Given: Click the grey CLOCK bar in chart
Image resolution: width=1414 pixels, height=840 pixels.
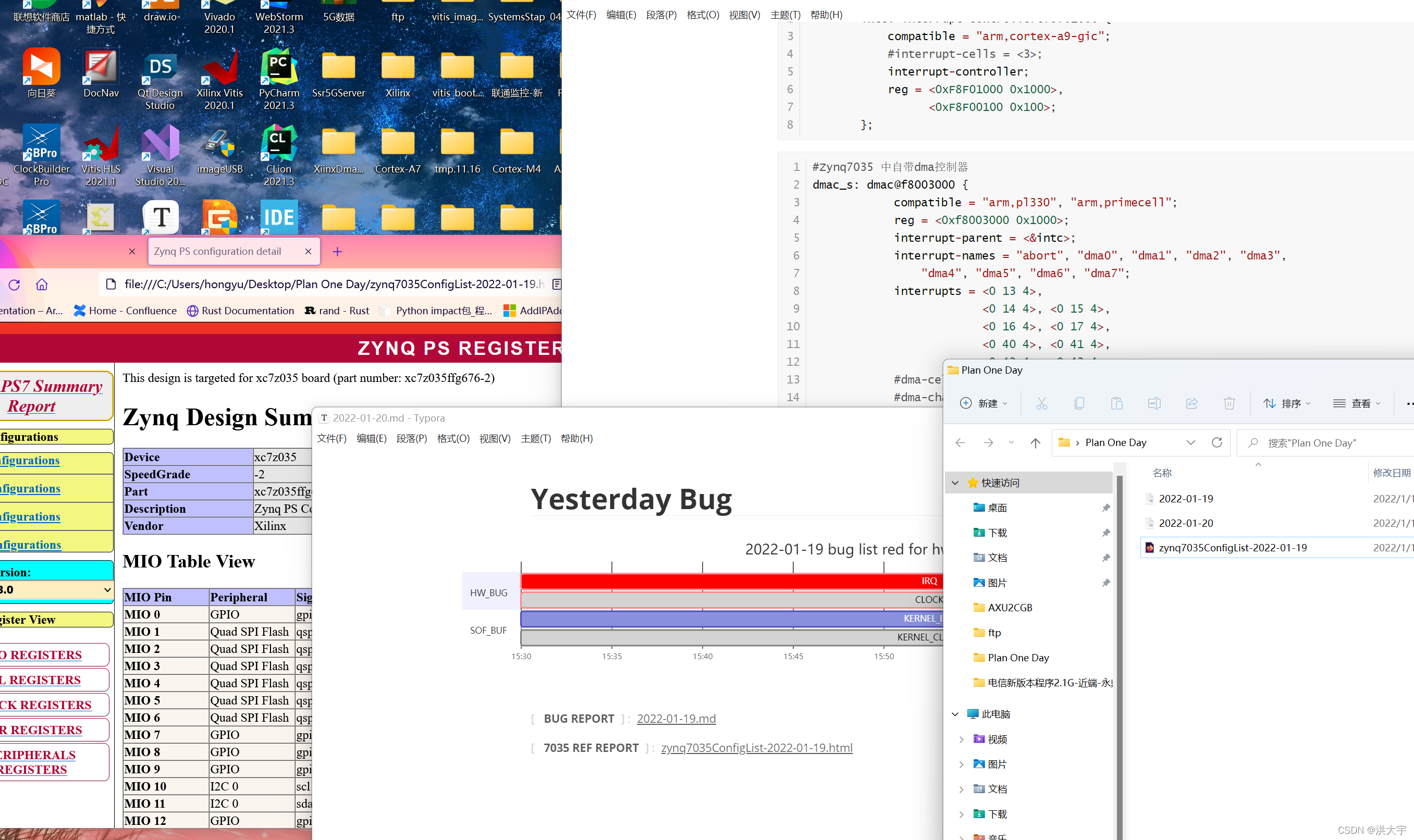Looking at the screenshot, I should pyautogui.click(x=731, y=600).
